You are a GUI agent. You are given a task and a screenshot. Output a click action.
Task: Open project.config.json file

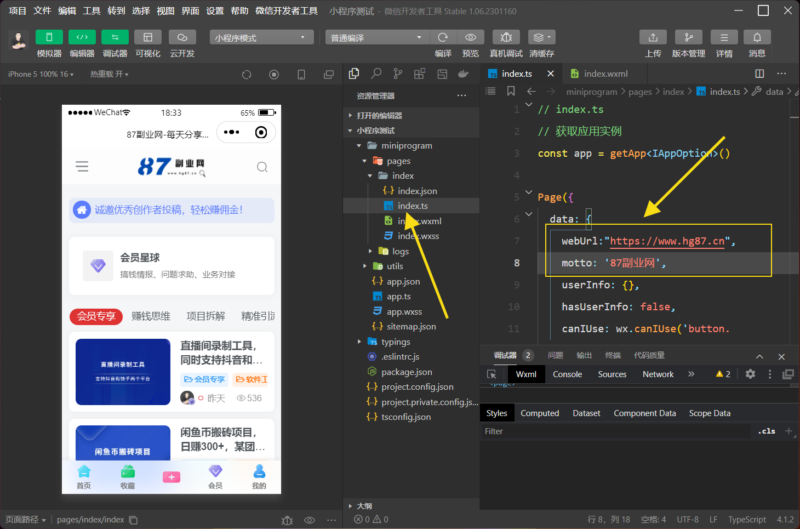pyautogui.click(x=417, y=387)
